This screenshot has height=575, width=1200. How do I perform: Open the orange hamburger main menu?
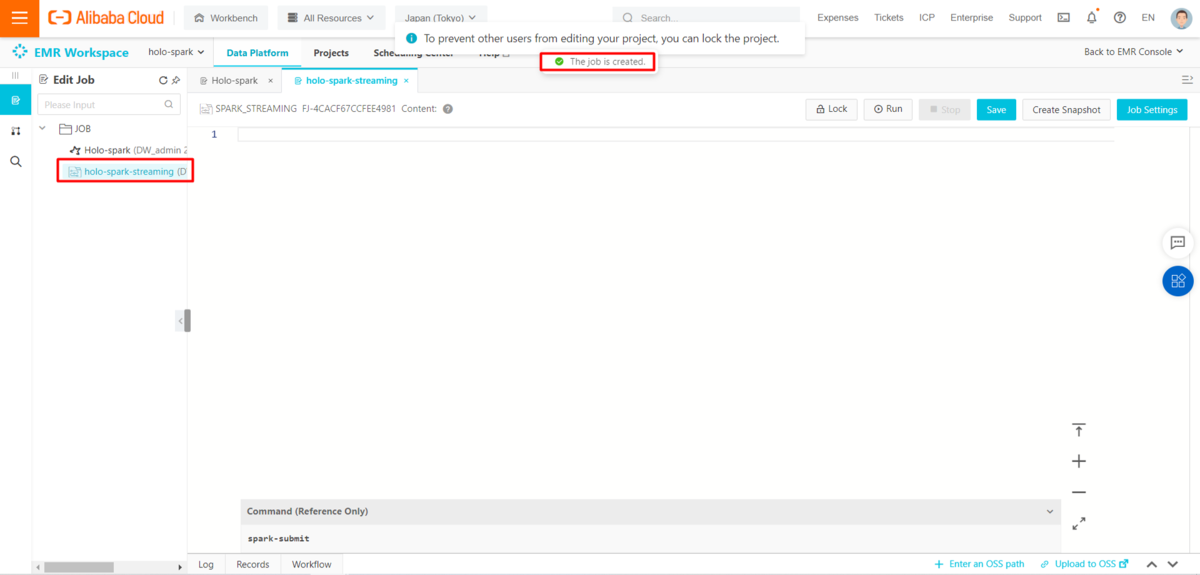[x=19, y=18]
